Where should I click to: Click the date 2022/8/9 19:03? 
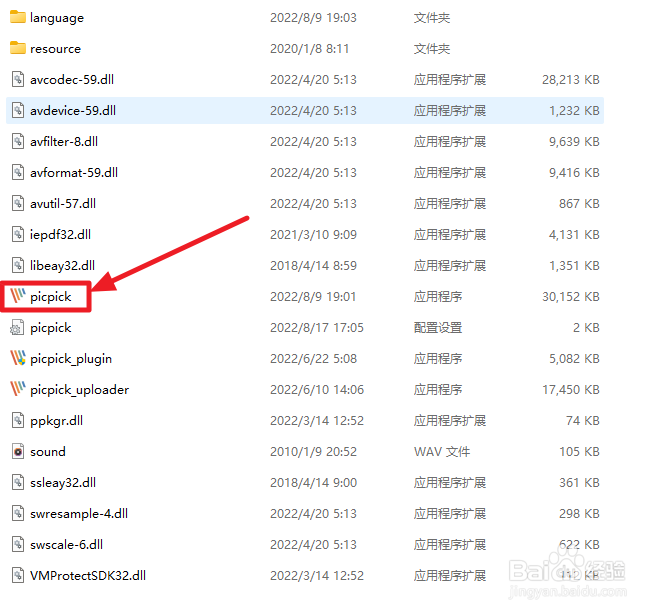click(x=313, y=17)
